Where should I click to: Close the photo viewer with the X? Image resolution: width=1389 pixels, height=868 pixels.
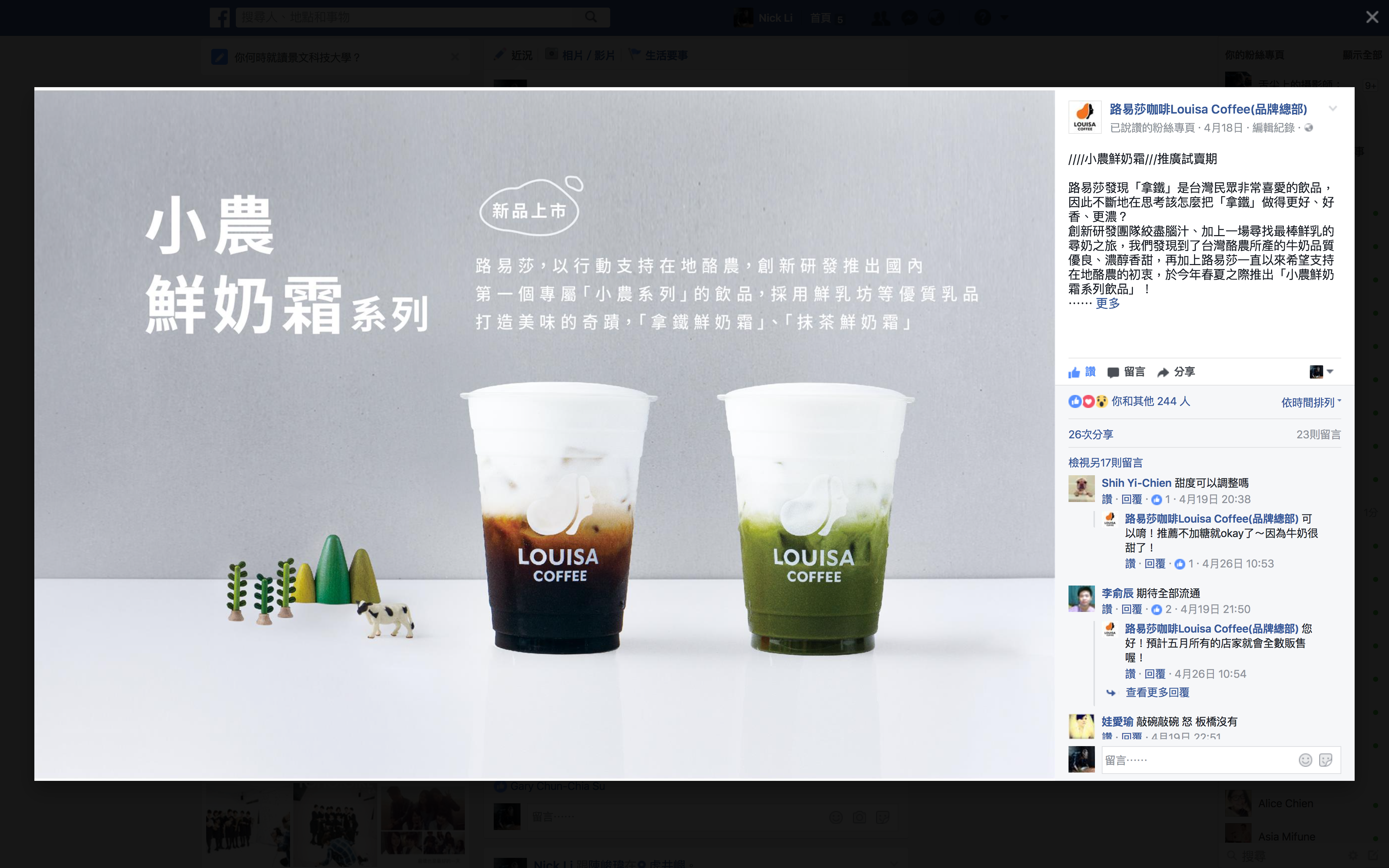(1372, 17)
